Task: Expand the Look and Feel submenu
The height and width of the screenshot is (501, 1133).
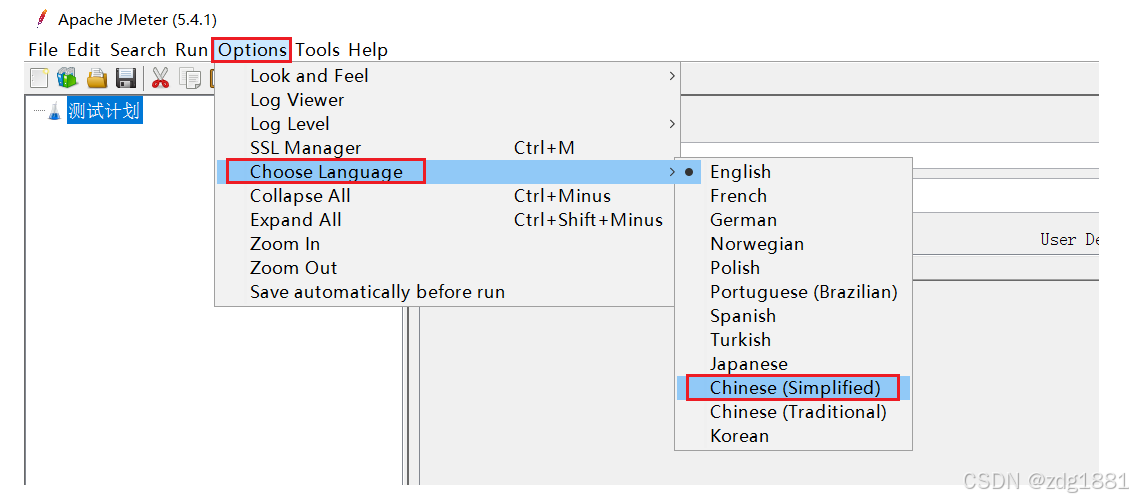Action: [x=448, y=76]
